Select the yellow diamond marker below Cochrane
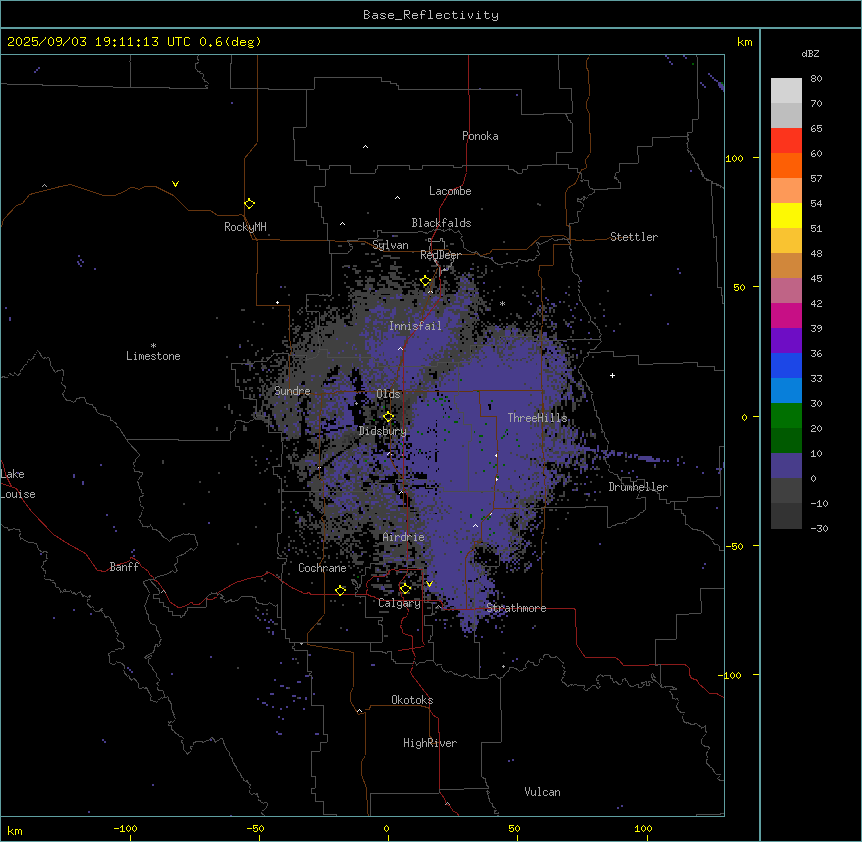Screen dimensions: 862x842 [340, 590]
